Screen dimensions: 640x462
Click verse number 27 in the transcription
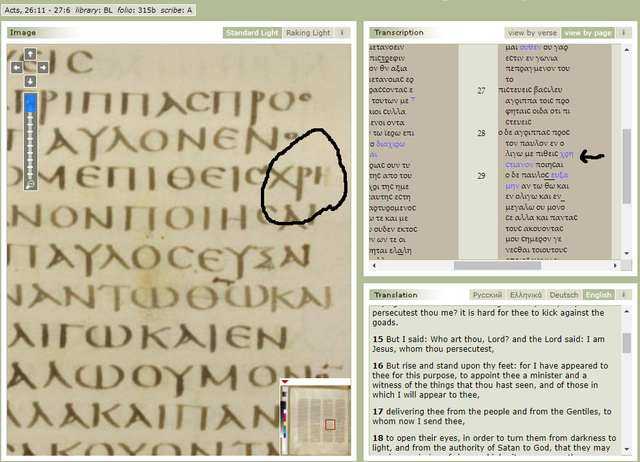[x=481, y=91]
